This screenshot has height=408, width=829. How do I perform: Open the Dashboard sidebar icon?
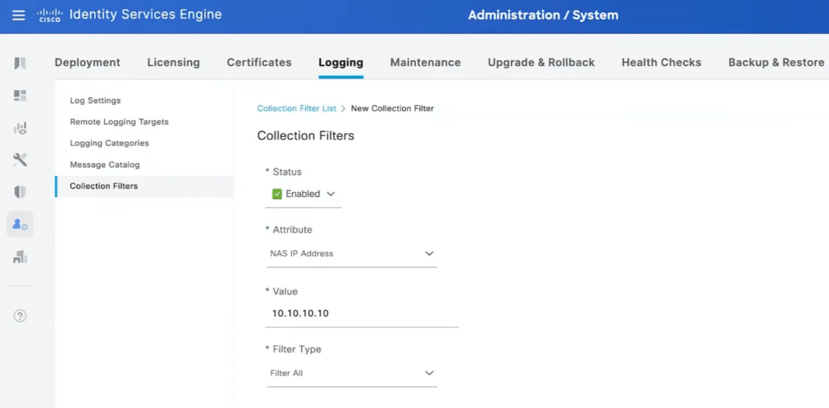20,96
